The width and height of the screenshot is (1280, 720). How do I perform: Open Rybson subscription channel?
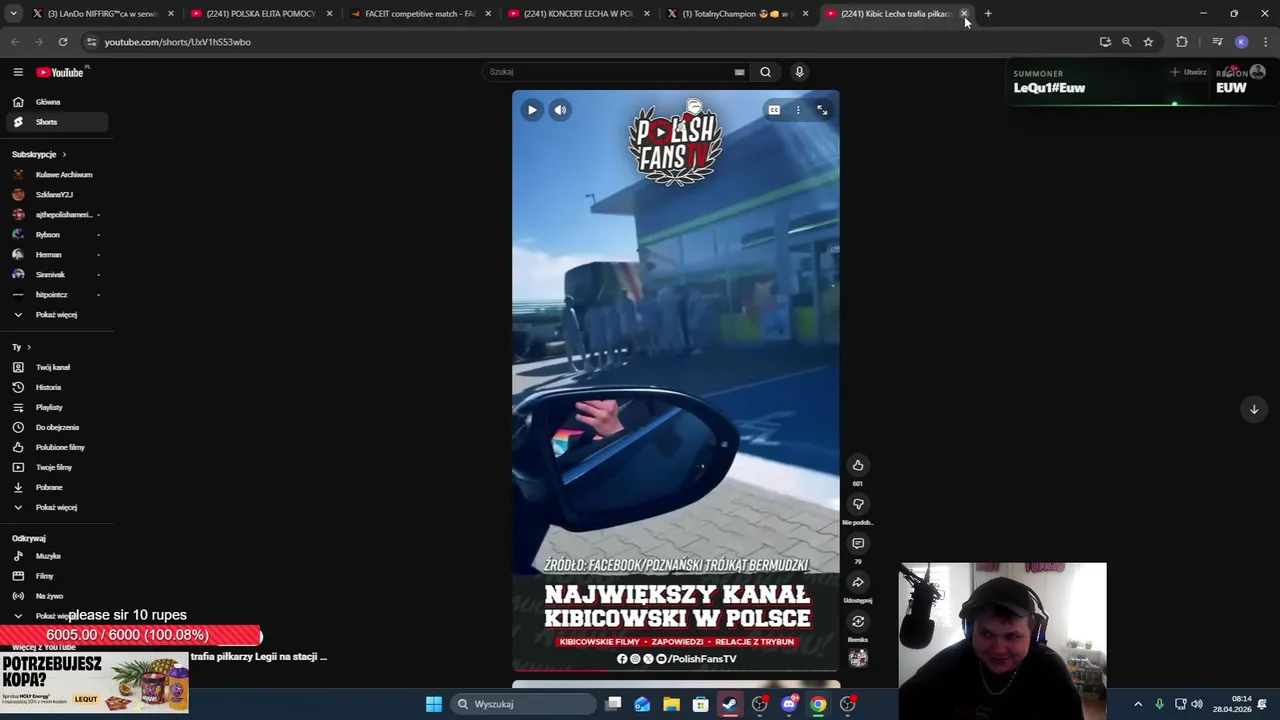coord(55,234)
